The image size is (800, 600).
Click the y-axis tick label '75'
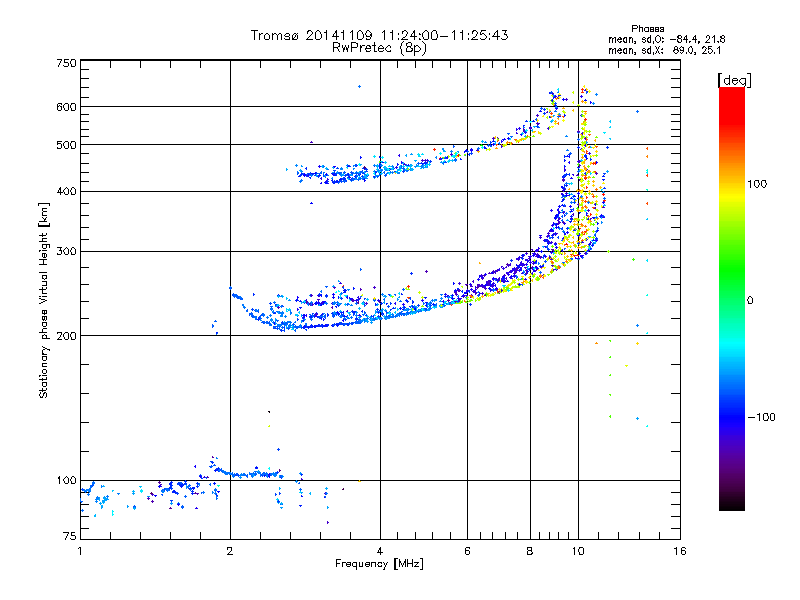[x=70, y=536]
